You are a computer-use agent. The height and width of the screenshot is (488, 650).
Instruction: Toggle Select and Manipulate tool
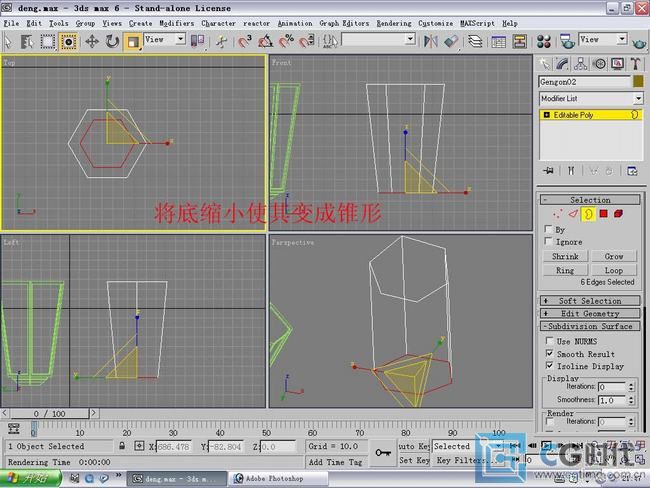point(221,41)
